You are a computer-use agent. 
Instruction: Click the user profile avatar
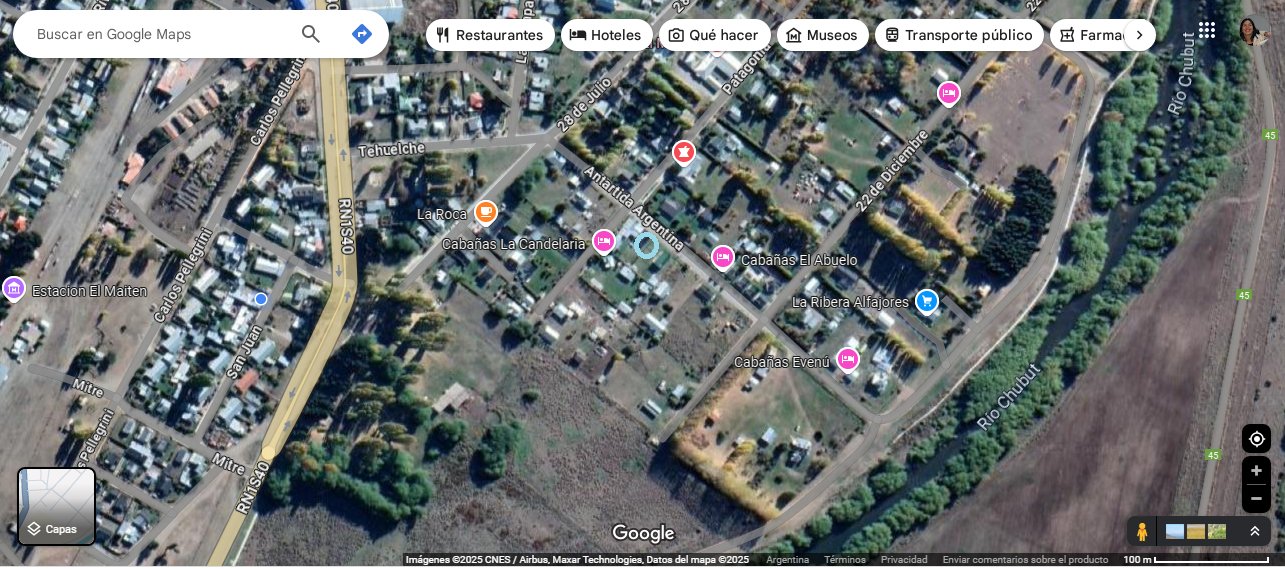[1253, 31]
